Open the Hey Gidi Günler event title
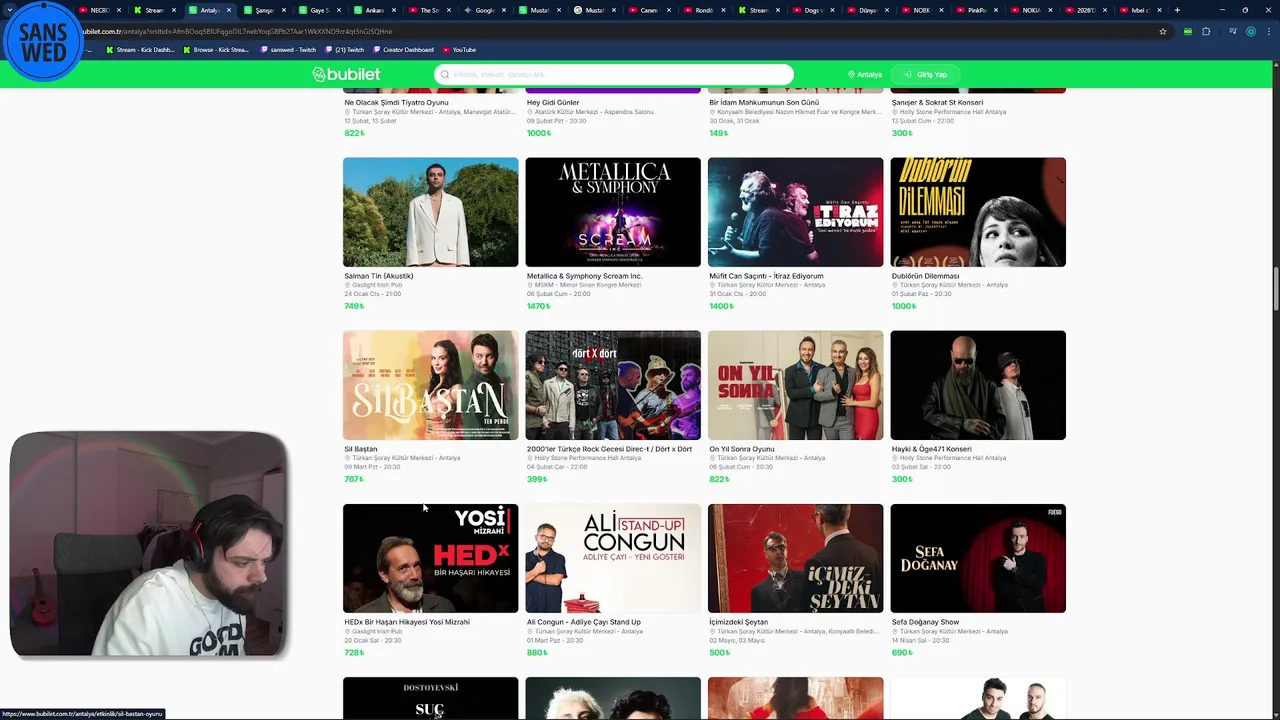Viewport: 1280px width, 720px height. point(553,103)
